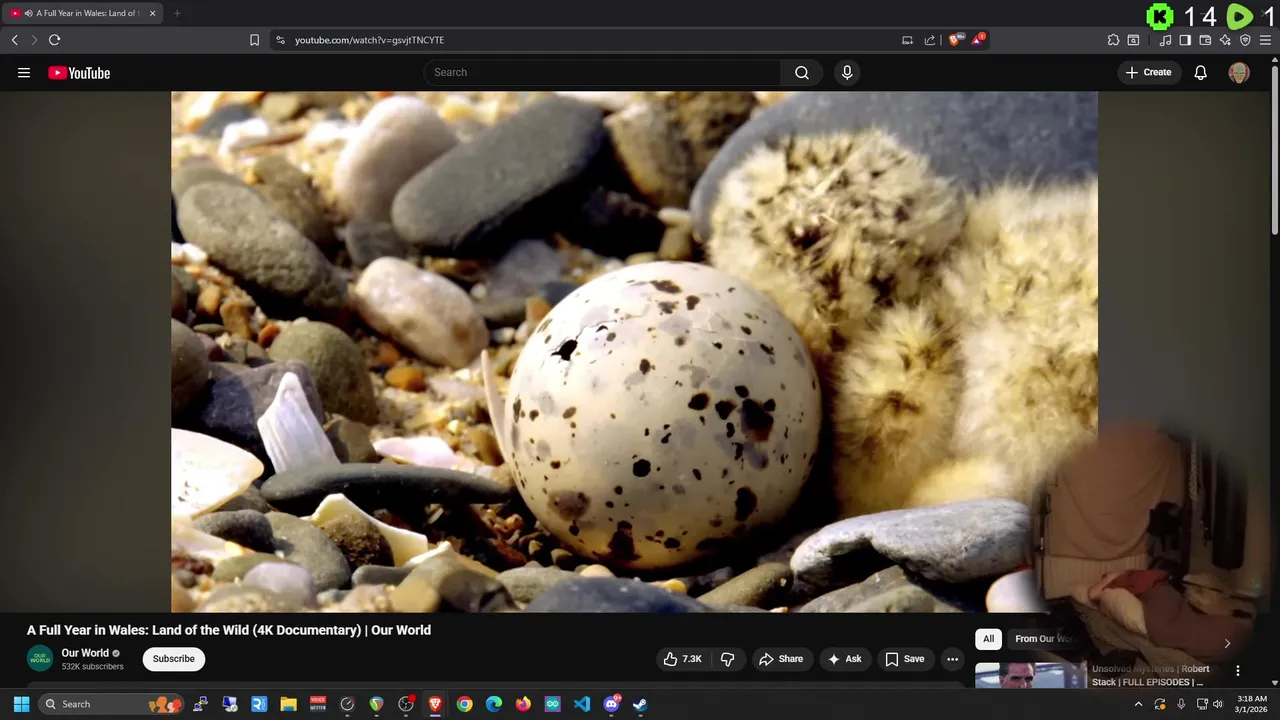Image resolution: width=1280 pixels, height=720 pixels.
Task: Click the voice search microphone icon
Action: click(x=847, y=72)
